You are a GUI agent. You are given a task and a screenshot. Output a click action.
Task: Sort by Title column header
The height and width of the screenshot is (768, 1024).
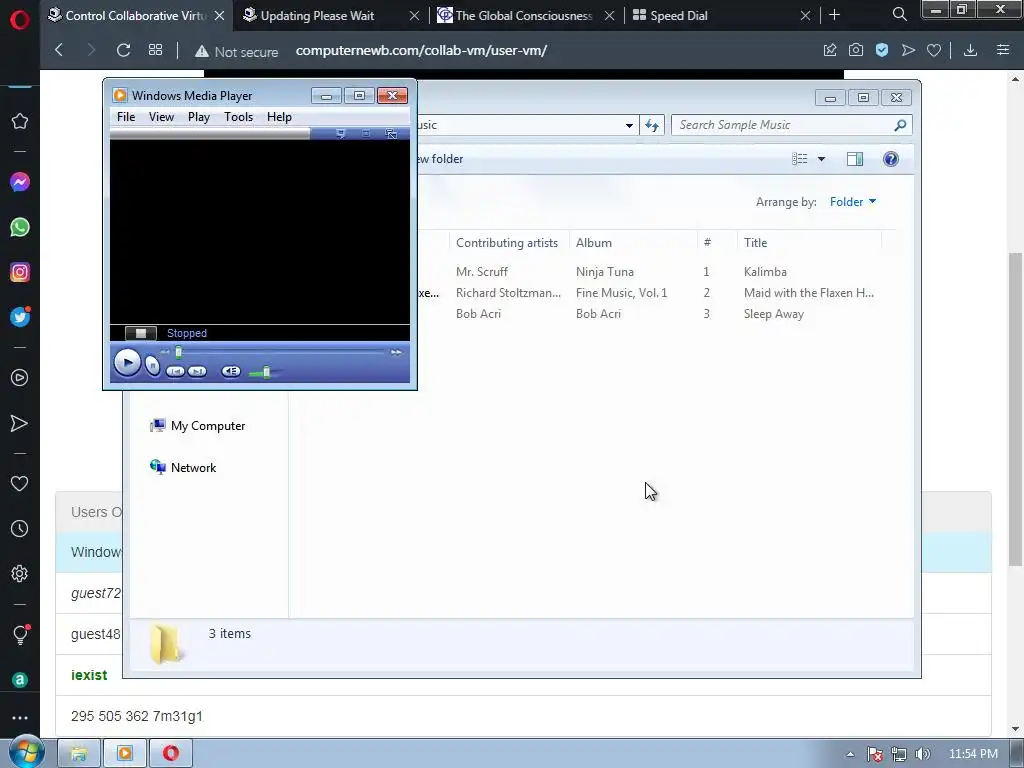point(810,243)
